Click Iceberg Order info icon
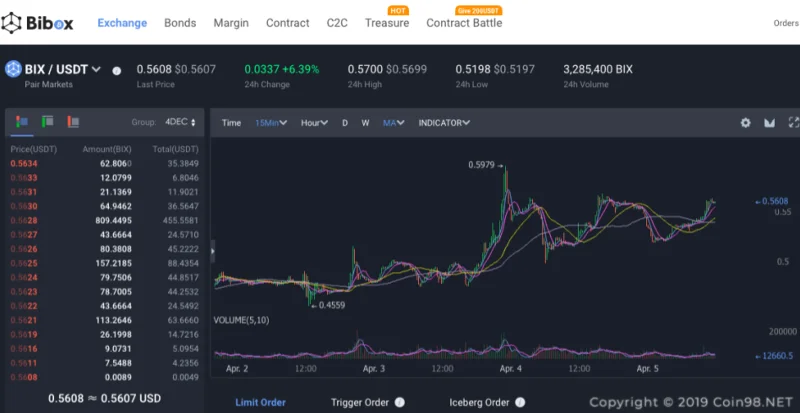 click(x=520, y=402)
